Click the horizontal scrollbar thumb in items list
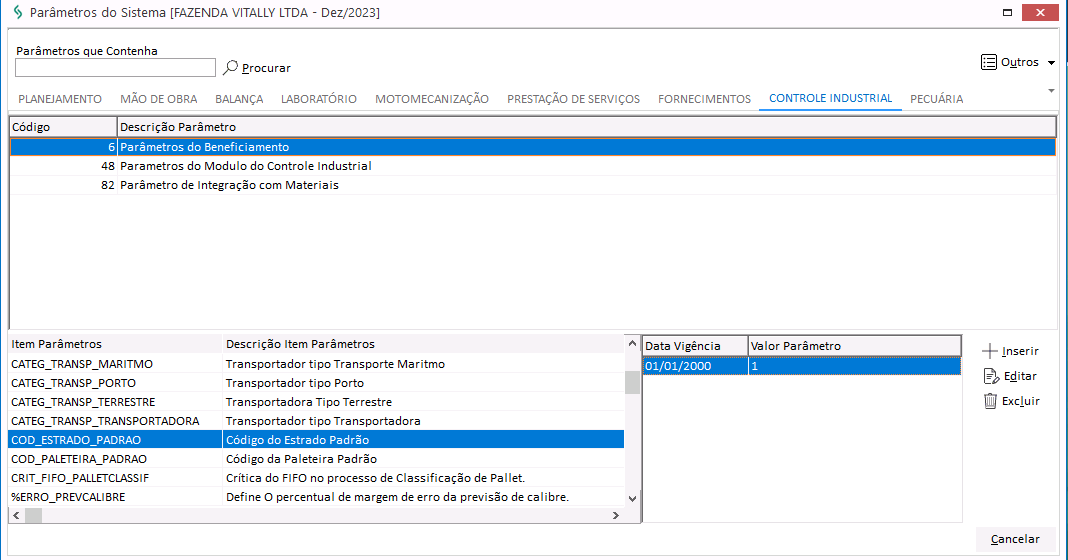This screenshot has width=1068, height=560. pyautogui.click(x=33, y=516)
